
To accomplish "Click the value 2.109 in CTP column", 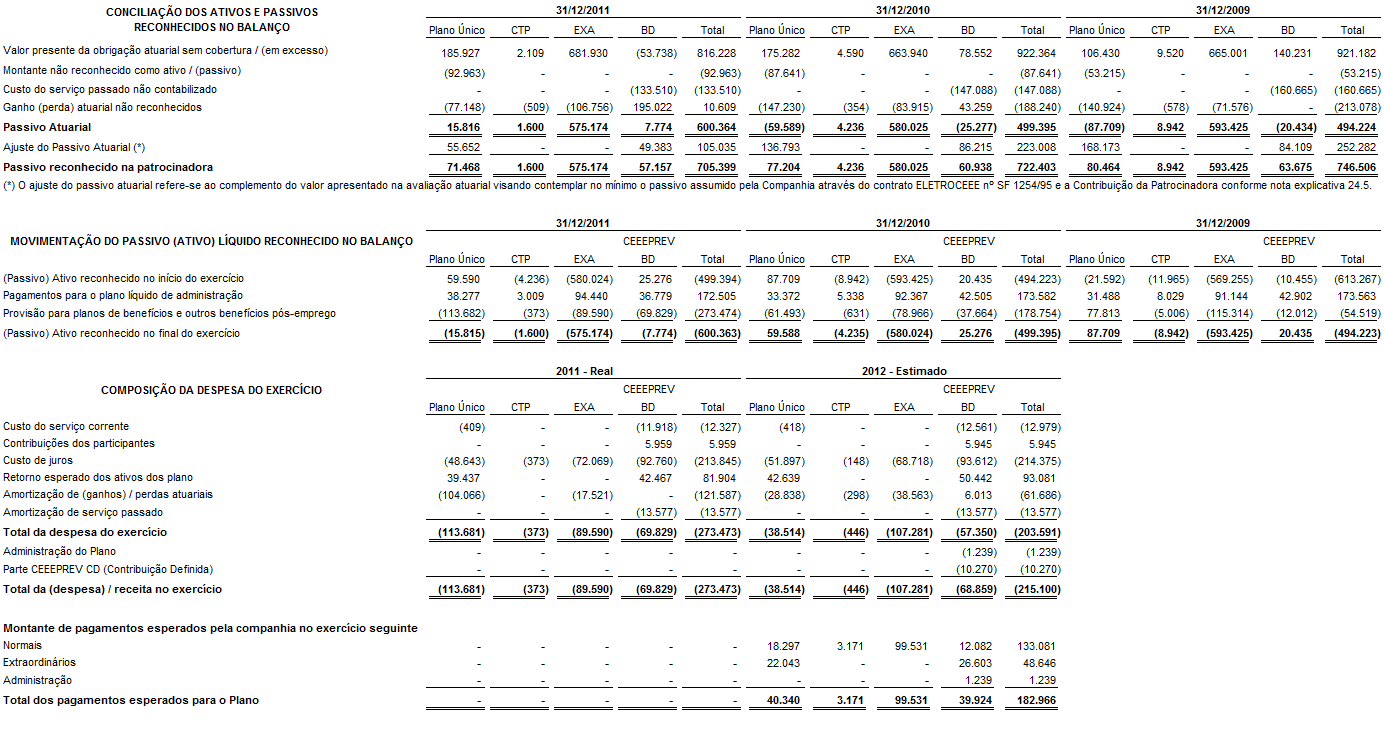I will (532, 51).
